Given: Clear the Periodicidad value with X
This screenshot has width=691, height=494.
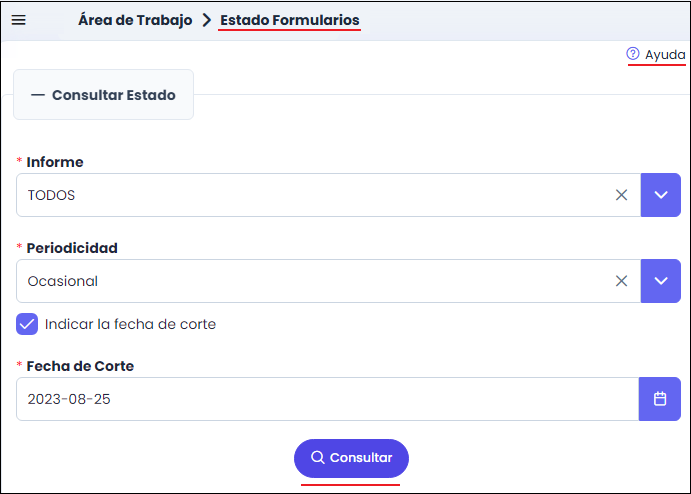Looking at the screenshot, I should click(621, 281).
